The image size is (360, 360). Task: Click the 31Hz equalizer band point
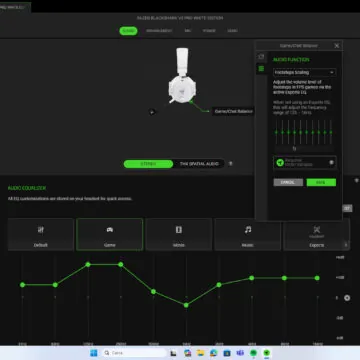(22, 285)
